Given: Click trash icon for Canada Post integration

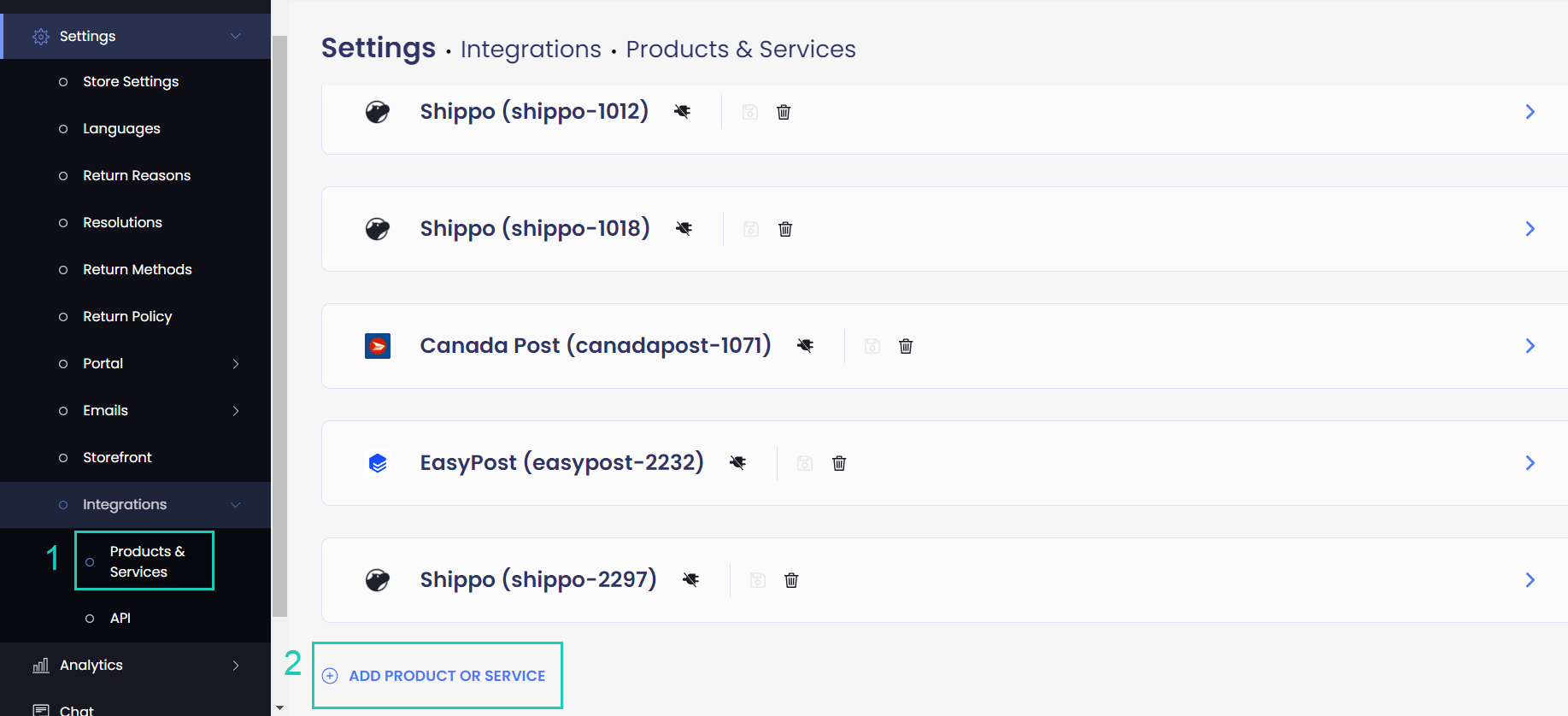Looking at the screenshot, I should (906, 346).
